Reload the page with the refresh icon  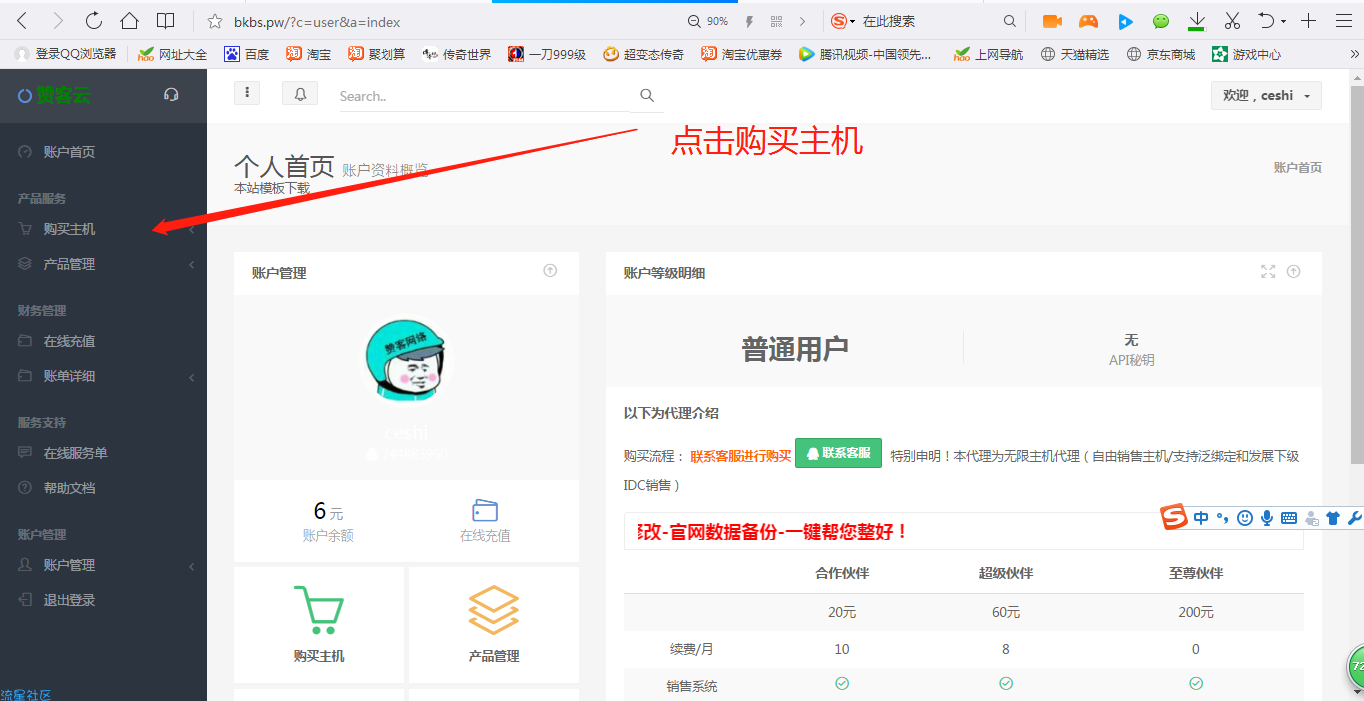(x=94, y=21)
